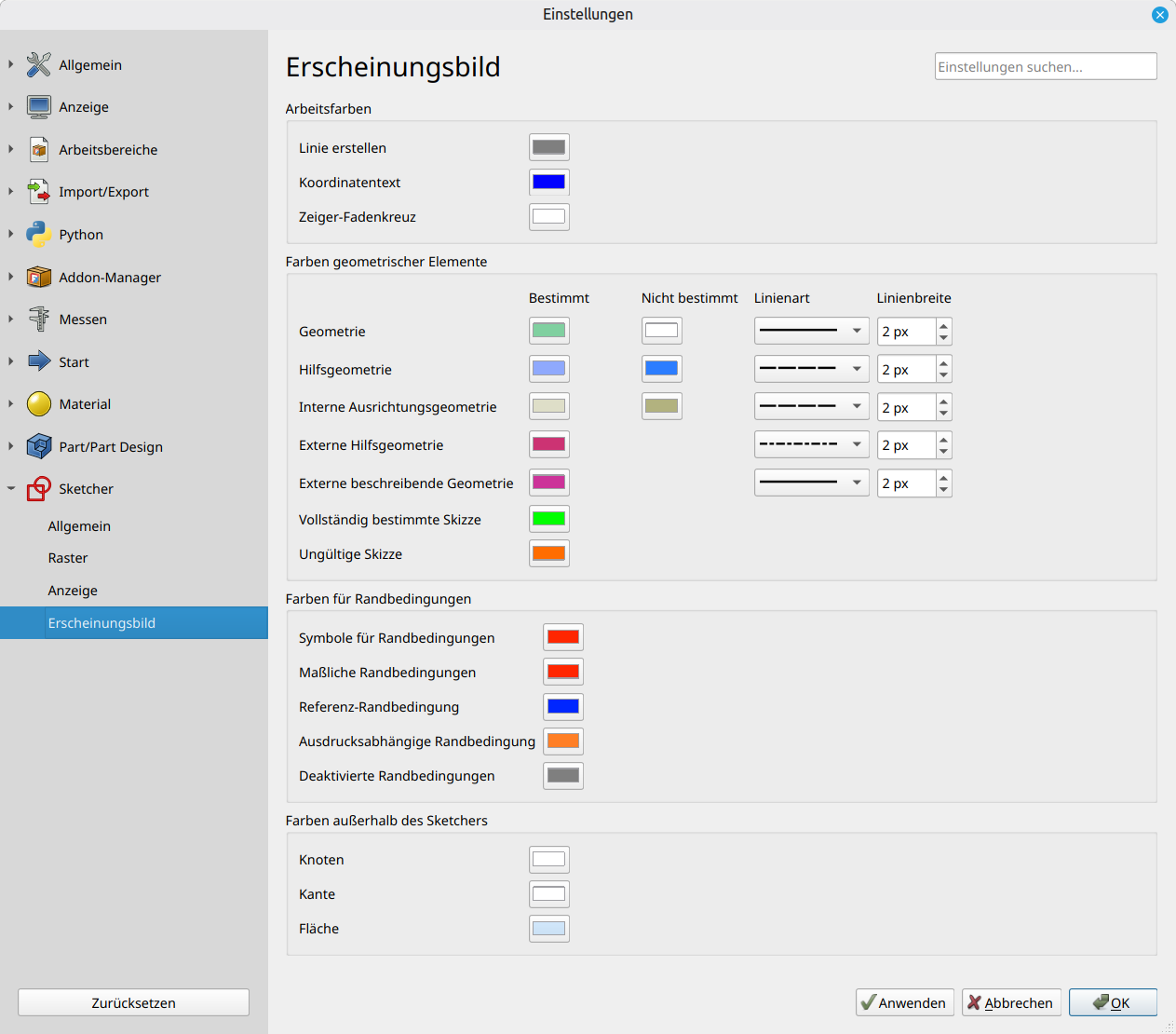Collapse the Sketcher category arrow
The height and width of the screenshot is (1034, 1176).
[x=10, y=488]
